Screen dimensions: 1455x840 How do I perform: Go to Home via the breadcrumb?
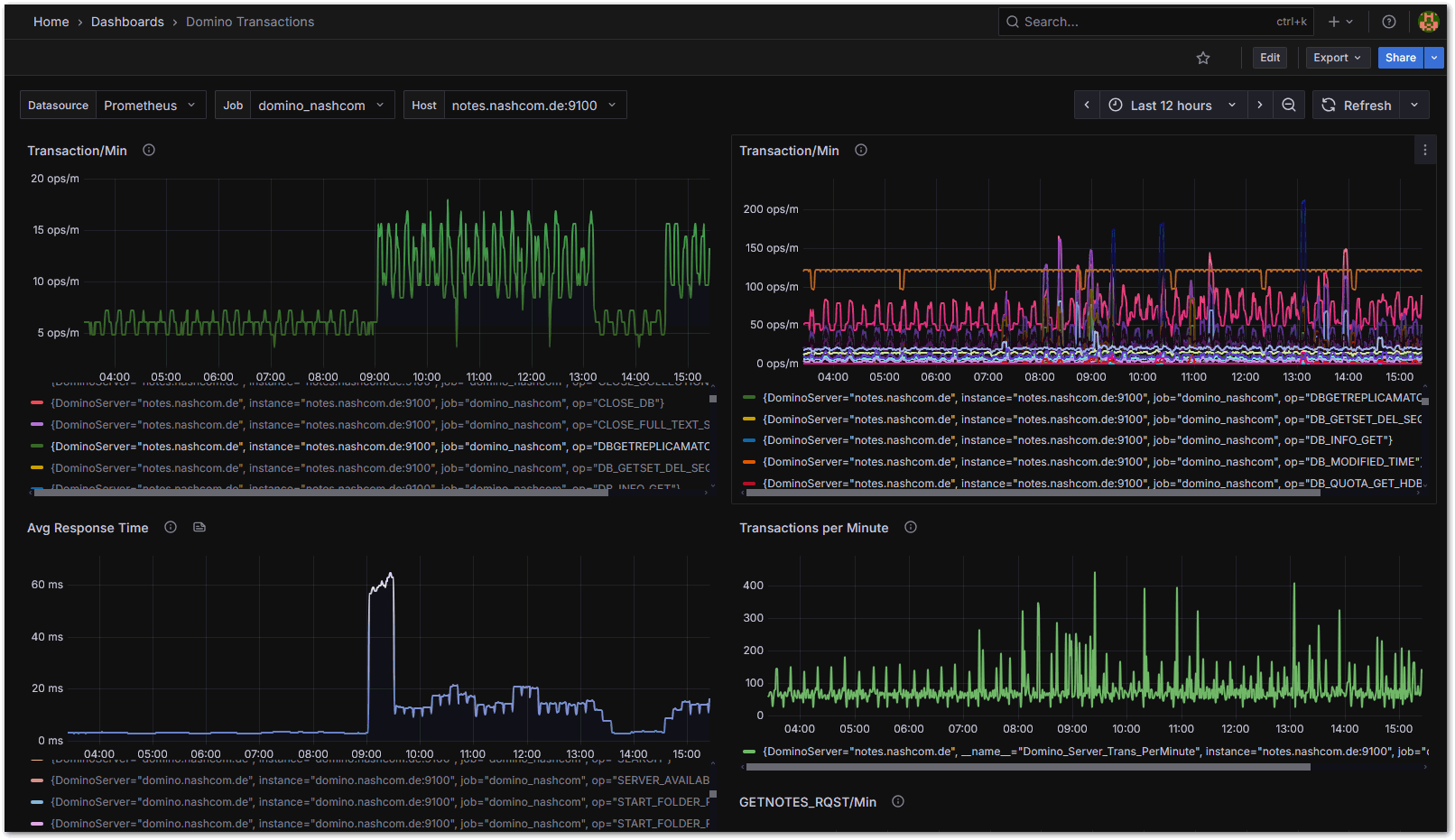point(51,21)
